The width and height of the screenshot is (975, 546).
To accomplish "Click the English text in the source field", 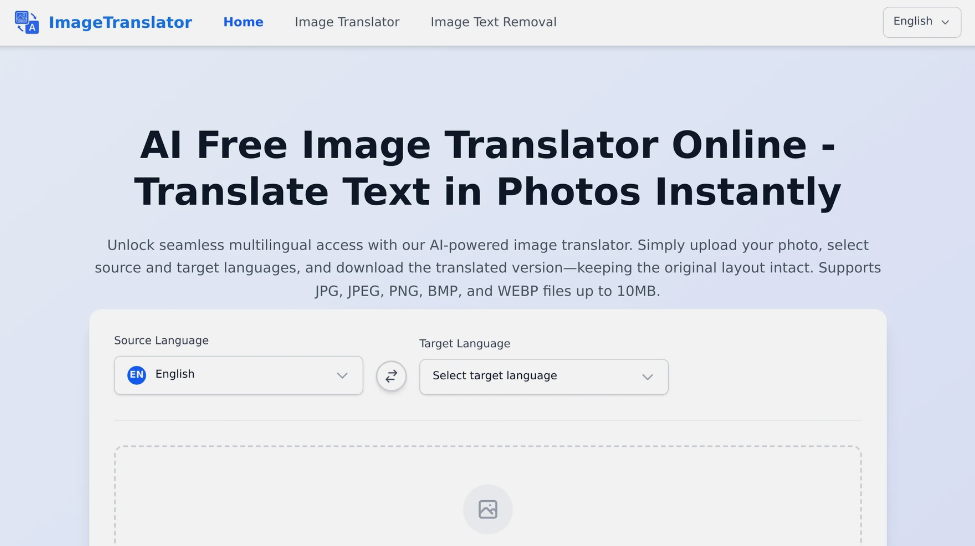I will coord(175,375).
